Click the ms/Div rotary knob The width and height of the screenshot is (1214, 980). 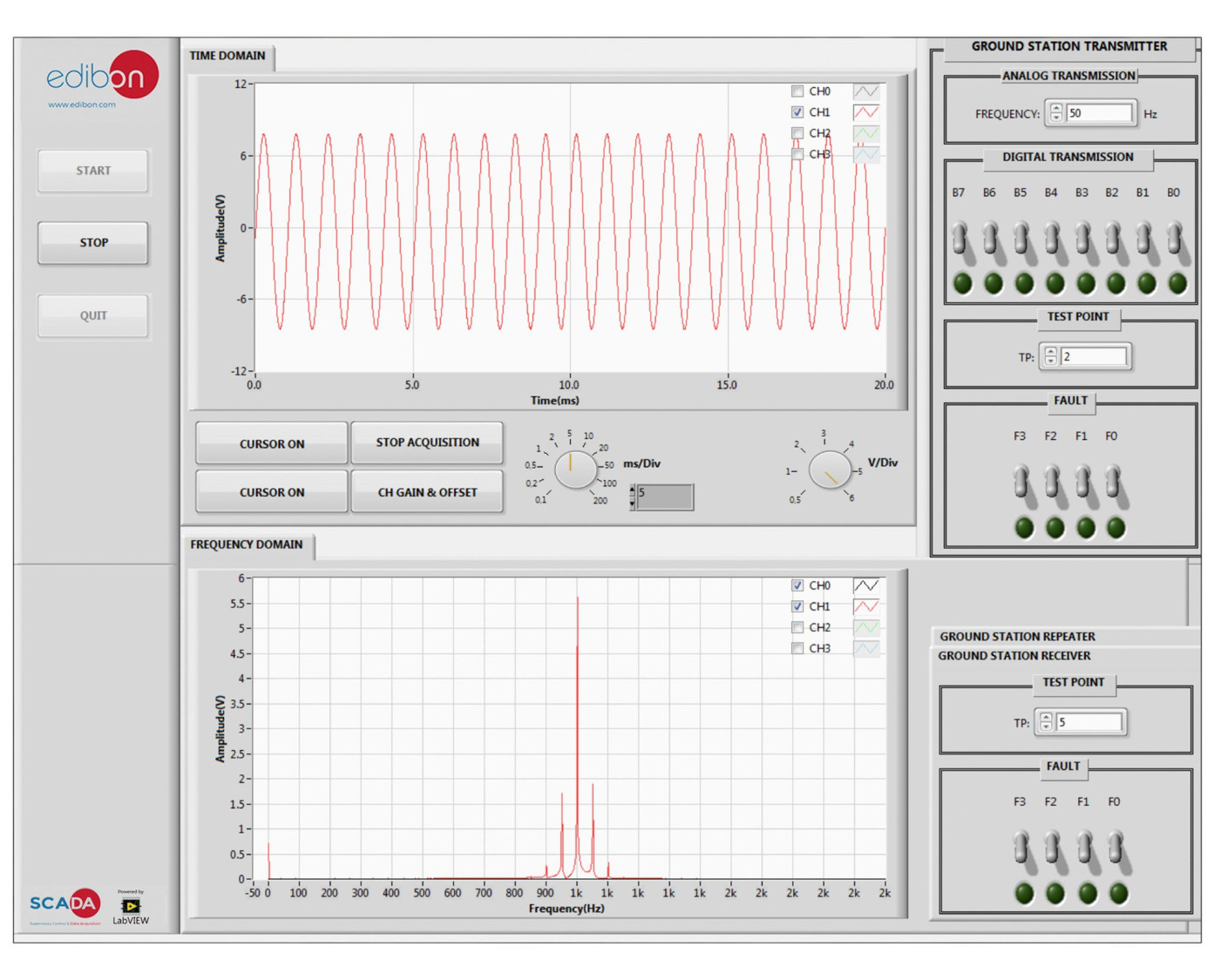[x=575, y=469]
